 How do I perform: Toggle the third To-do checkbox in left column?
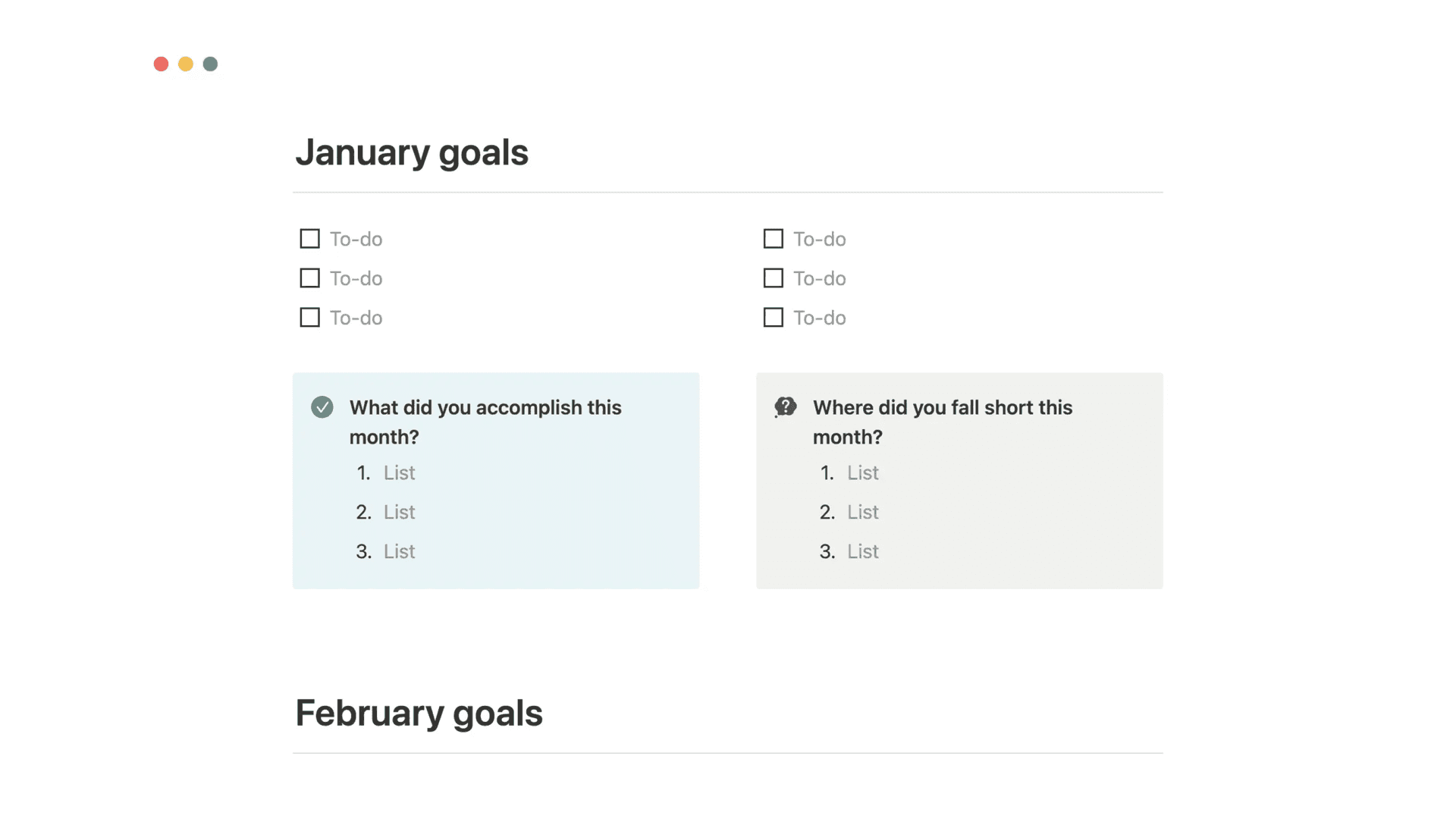point(309,318)
